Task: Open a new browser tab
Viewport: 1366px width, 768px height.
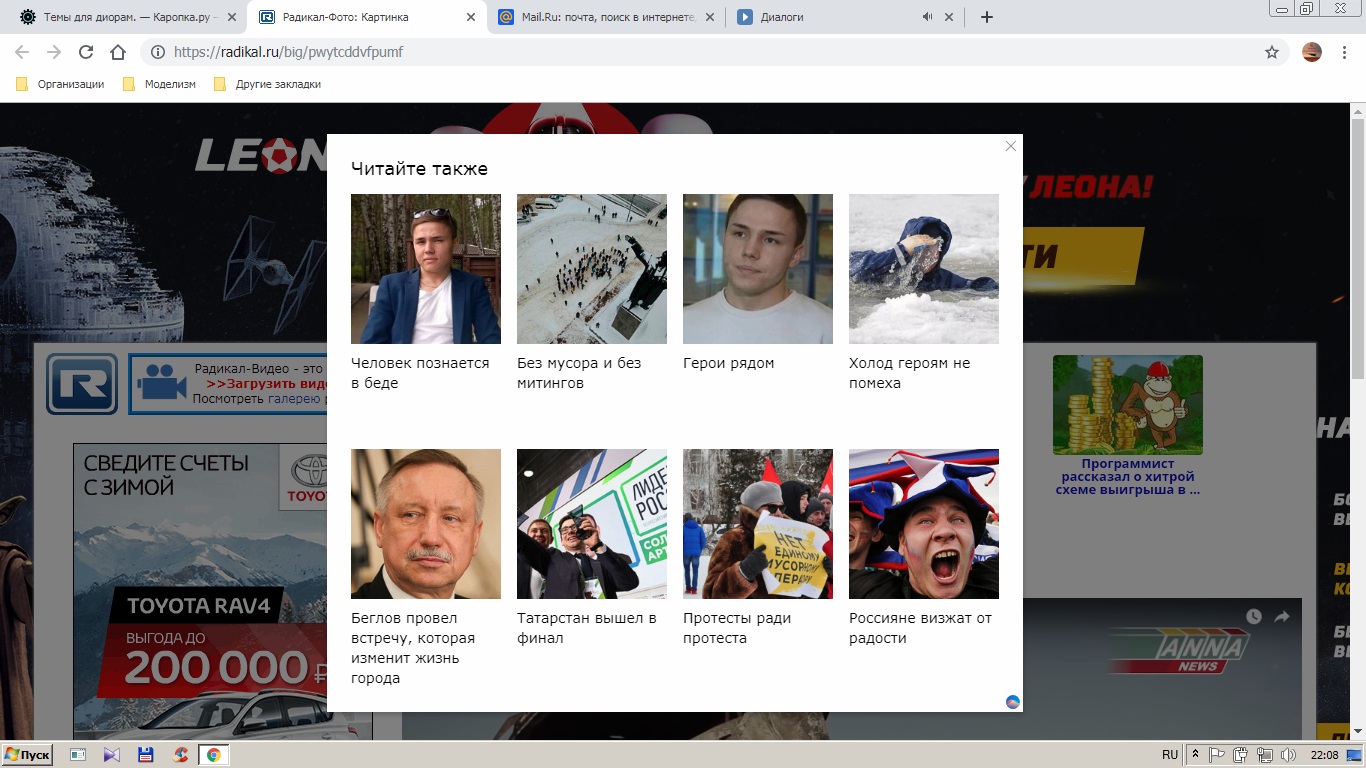Action: tap(986, 17)
